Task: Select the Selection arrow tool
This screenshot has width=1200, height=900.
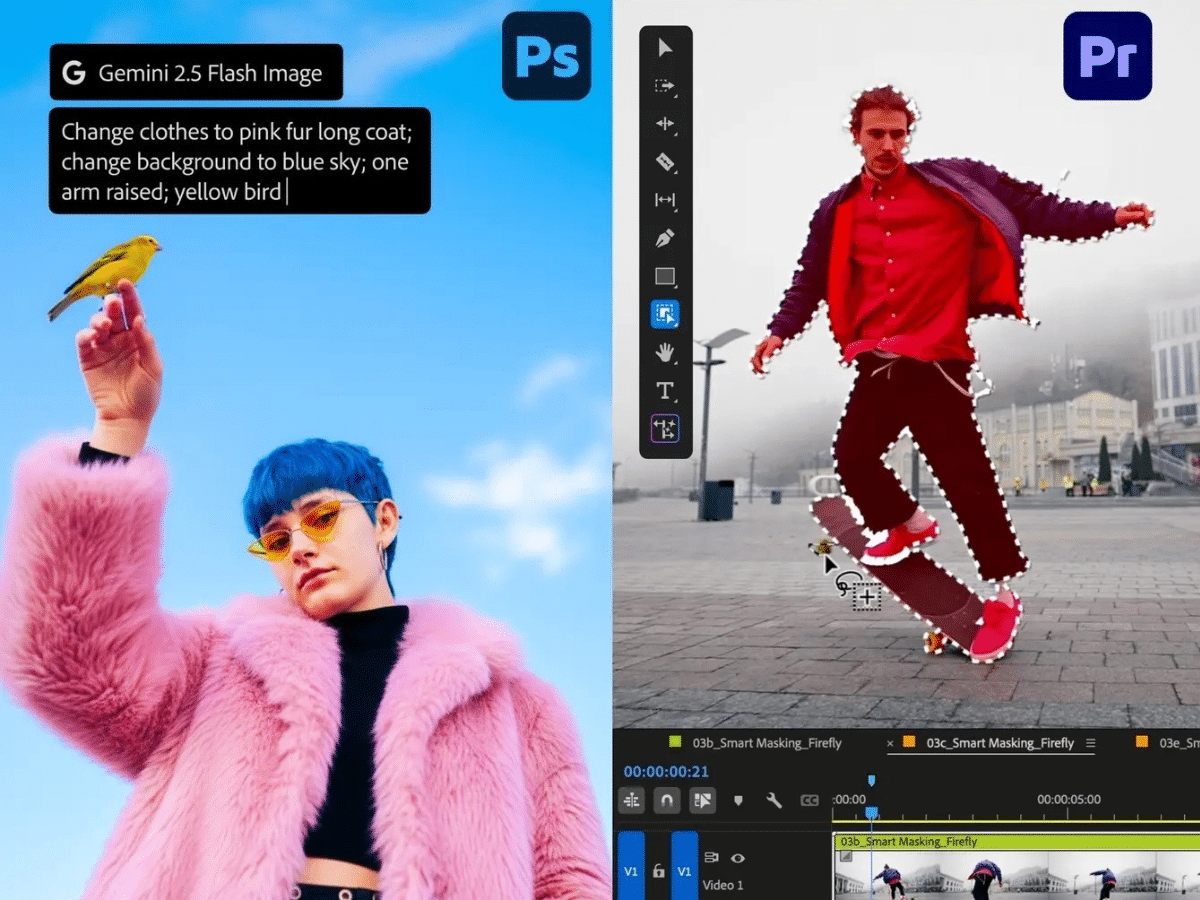Action: 665,48
